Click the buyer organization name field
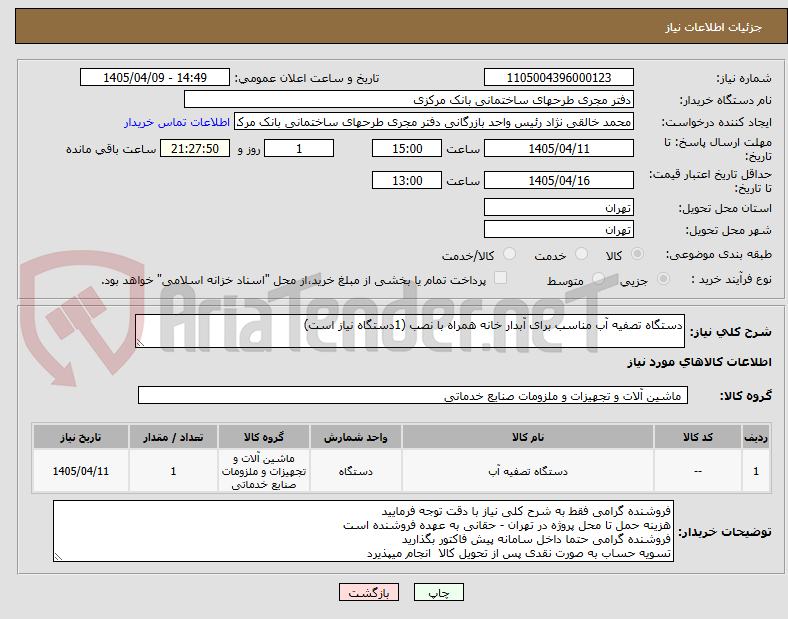788x619 pixels. click(x=409, y=99)
